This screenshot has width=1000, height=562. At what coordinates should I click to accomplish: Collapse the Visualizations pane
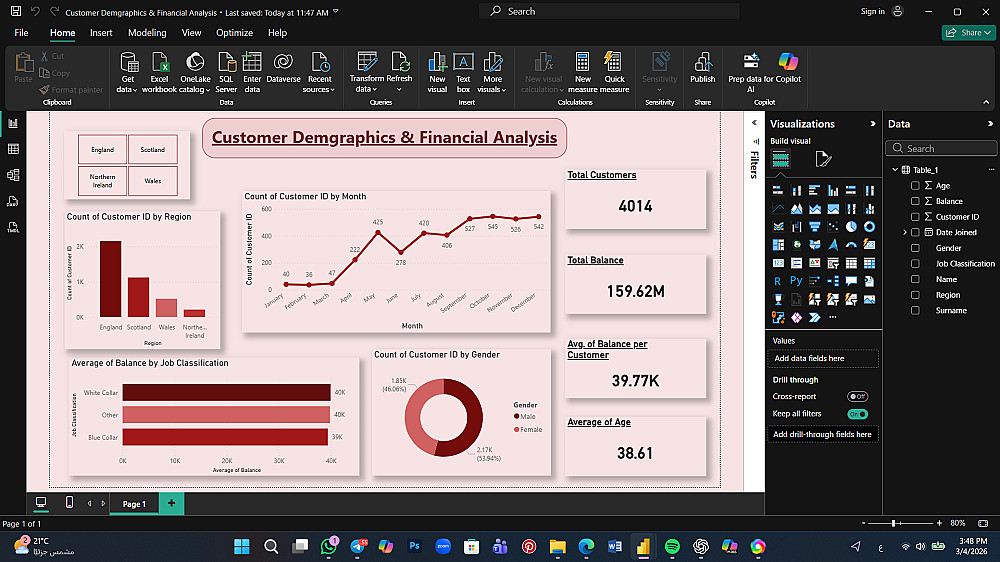coord(872,124)
